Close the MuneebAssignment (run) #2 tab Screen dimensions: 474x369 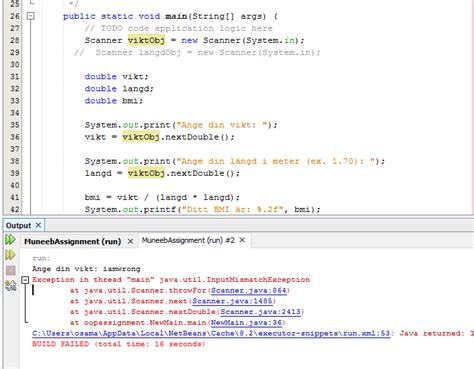(242, 240)
